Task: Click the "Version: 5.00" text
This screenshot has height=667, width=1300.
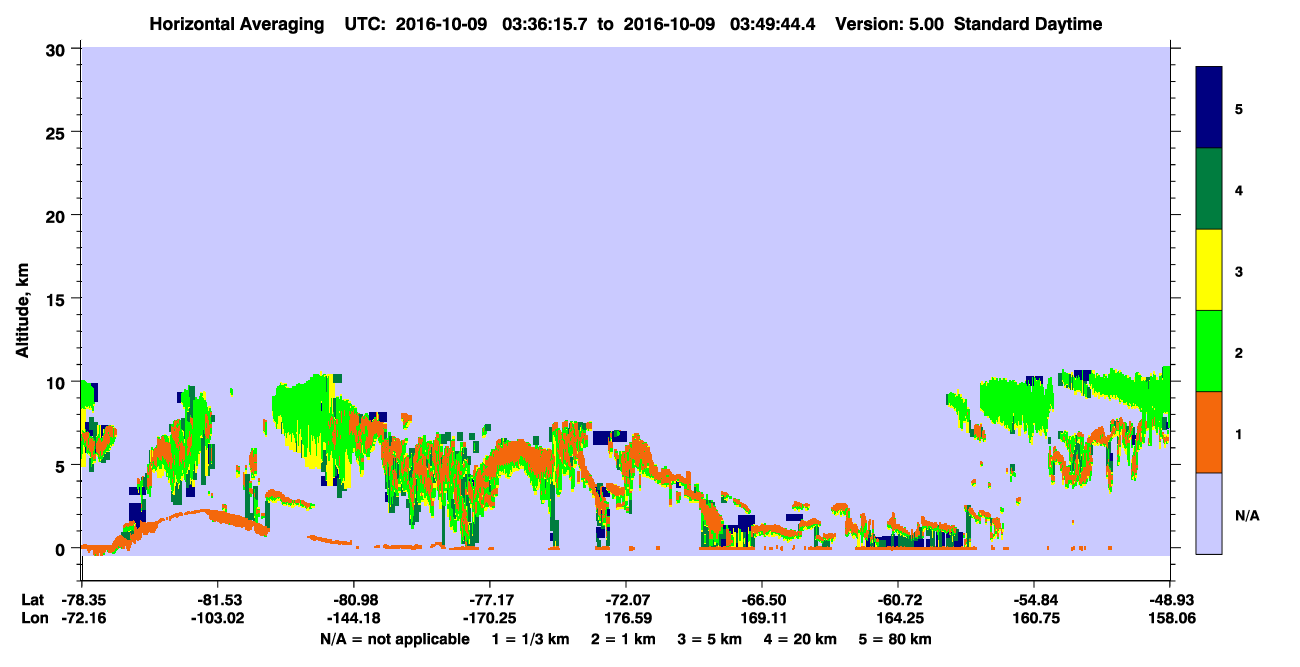Action: pyautogui.click(x=891, y=24)
